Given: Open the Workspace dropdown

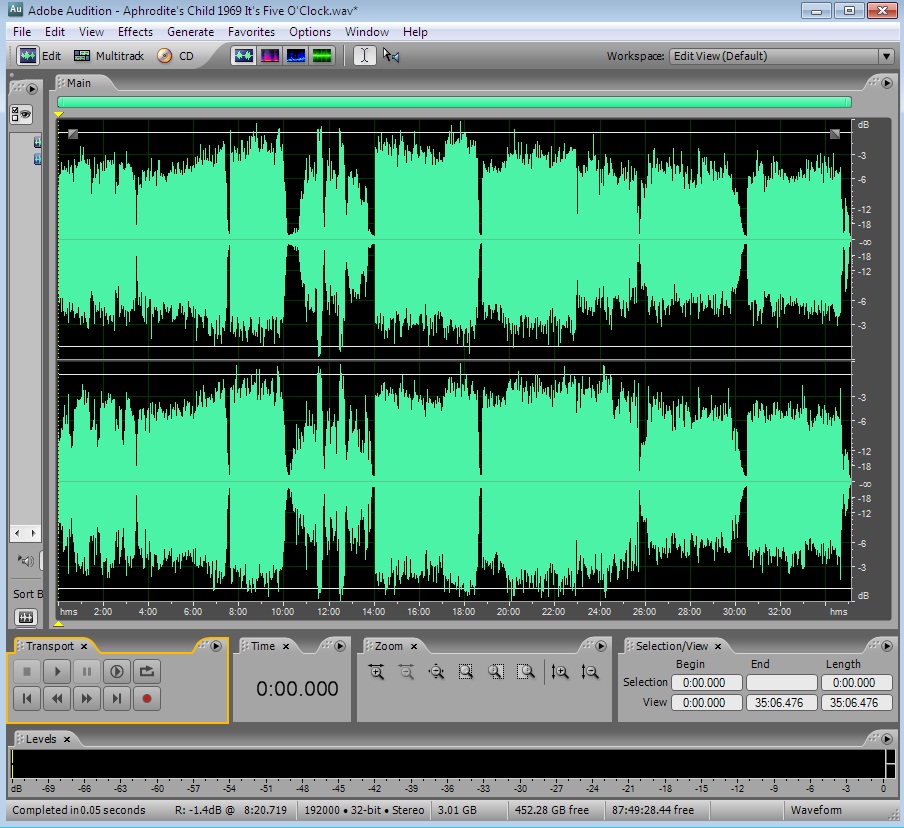Looking at the screenshot, I should (x=886, y=56).
